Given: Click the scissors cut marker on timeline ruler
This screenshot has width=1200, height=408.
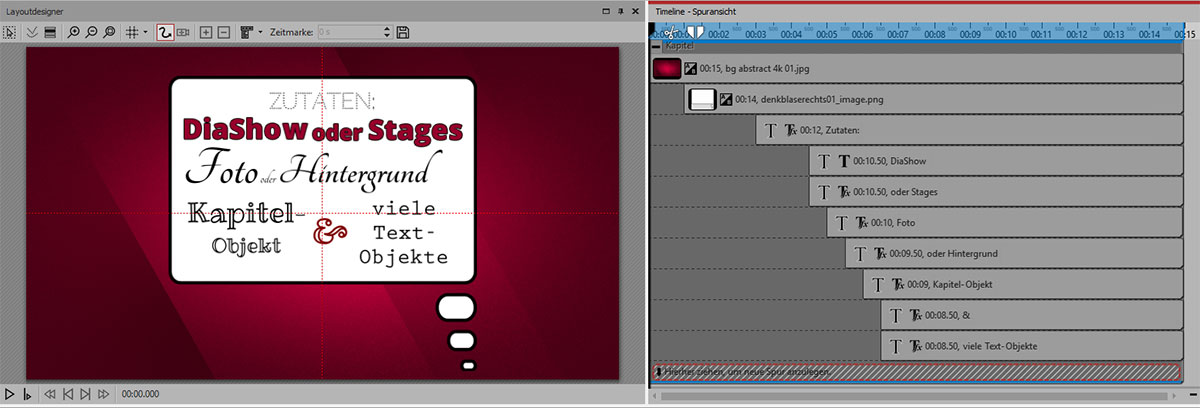Looking at the screenshot, I should click(x=671, y=32).
